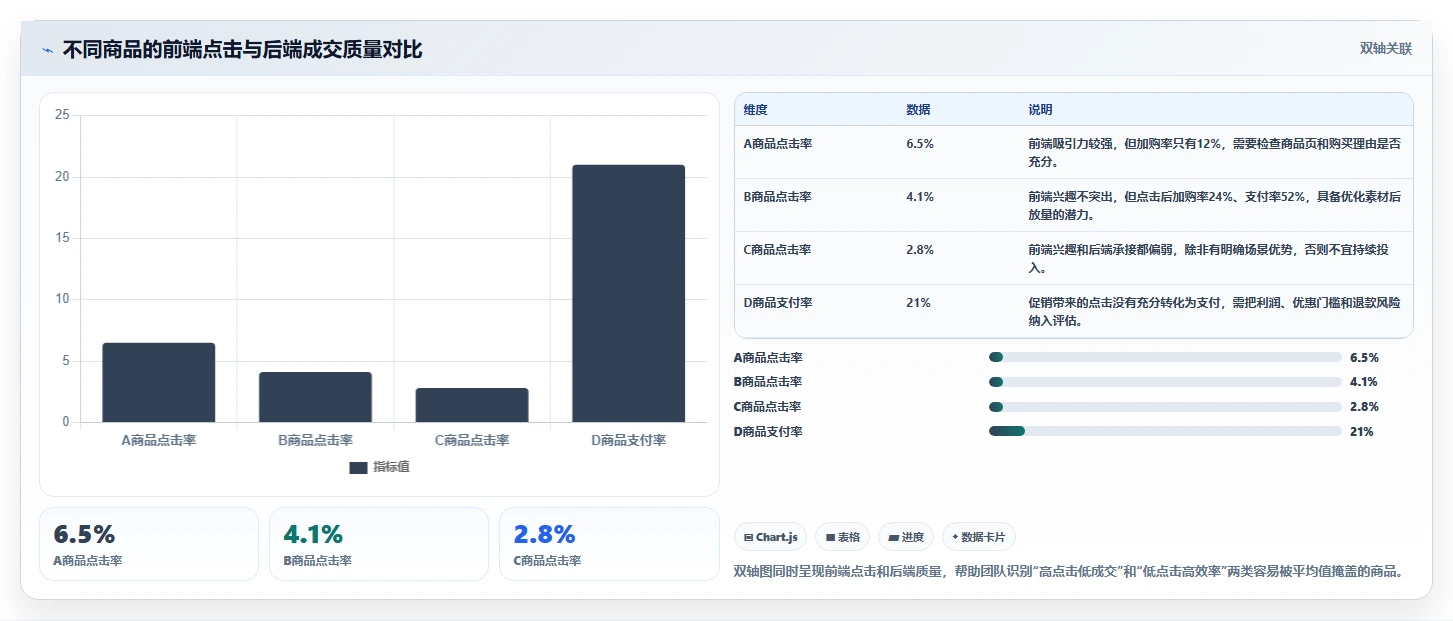Click the chart title 不同商品的前端点击与后端成交质量对比
This screenshot has width=1453, height=621.
243,50
